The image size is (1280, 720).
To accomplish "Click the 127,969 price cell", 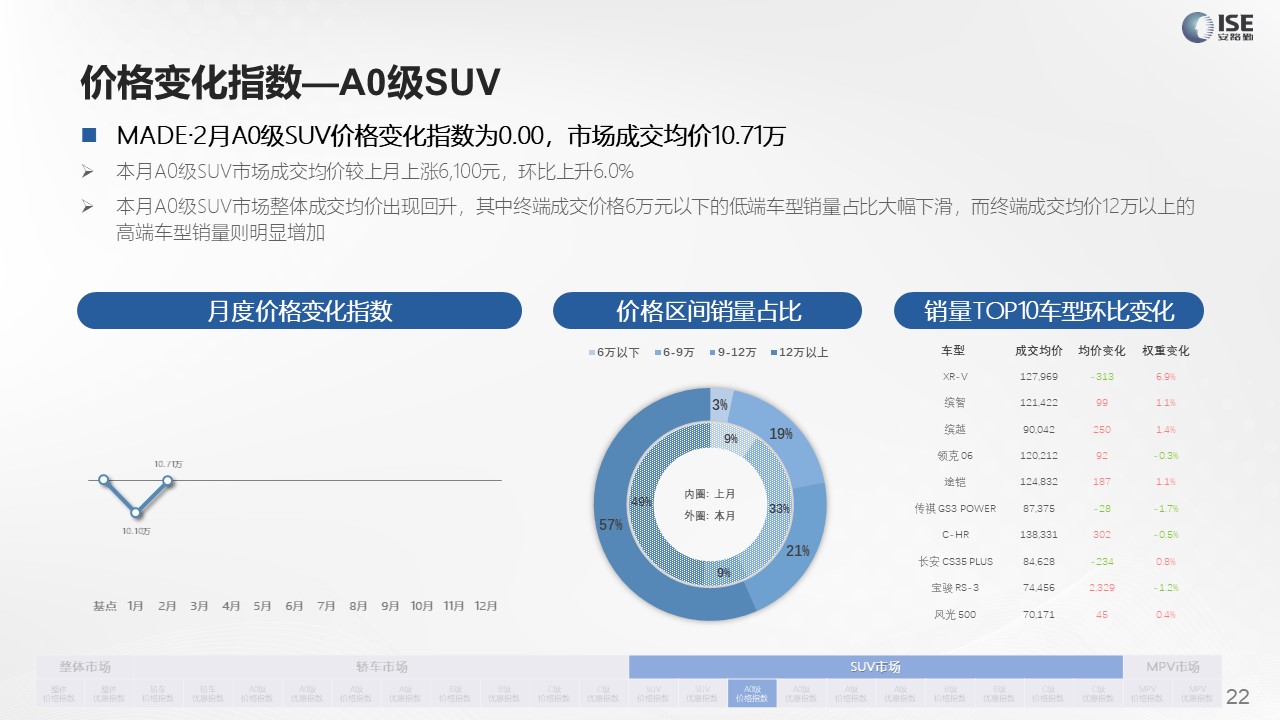I will point(1039,377).
